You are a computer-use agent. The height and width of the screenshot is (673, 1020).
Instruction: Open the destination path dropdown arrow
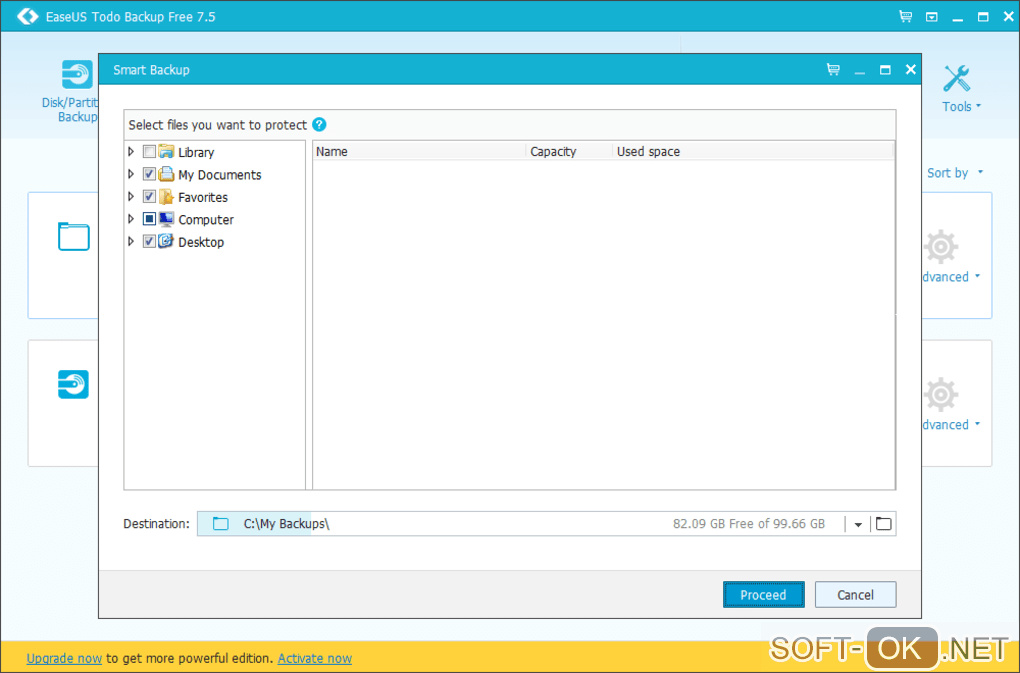coord(858,524)
